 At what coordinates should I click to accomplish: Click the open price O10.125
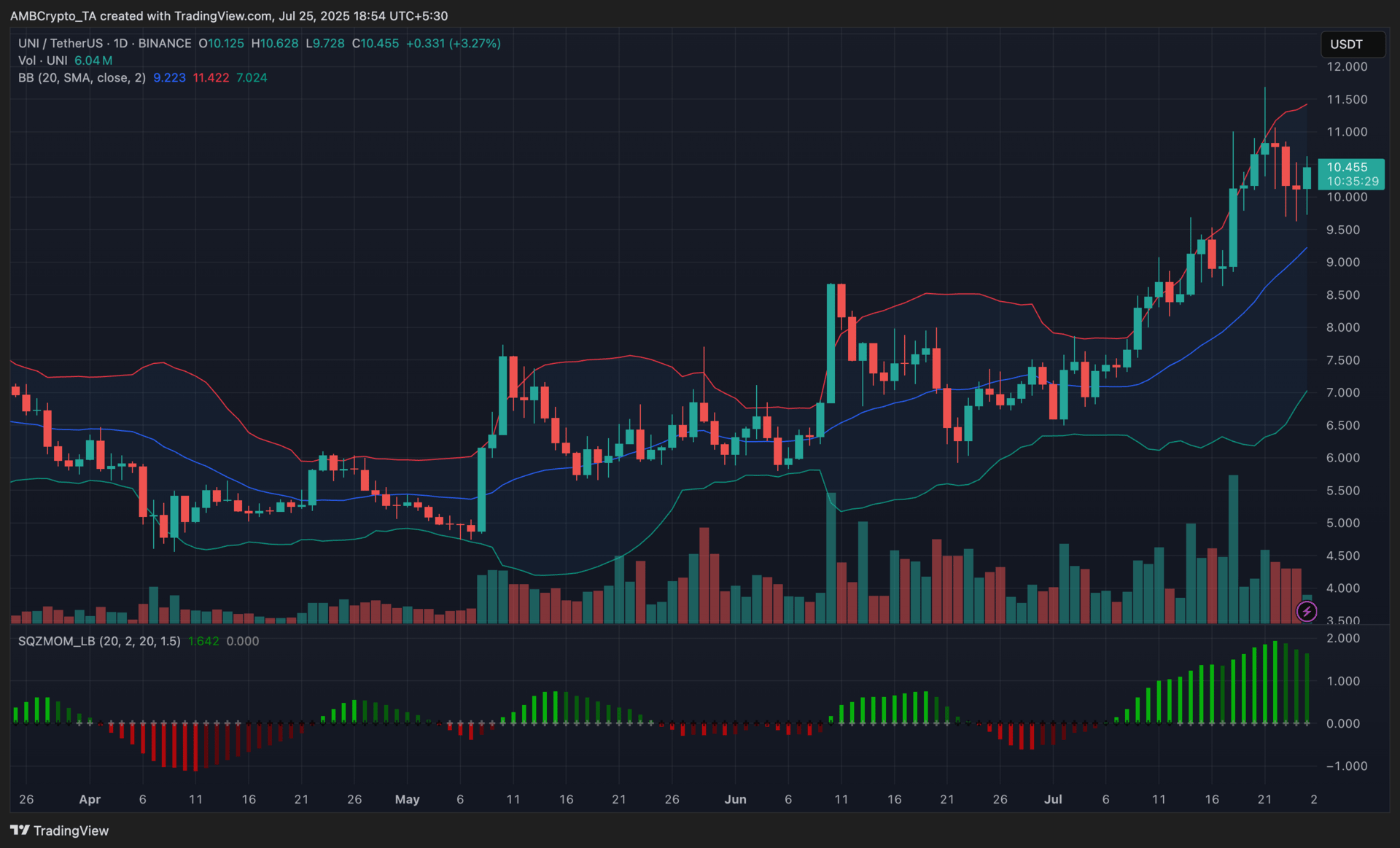click(221, 44)
